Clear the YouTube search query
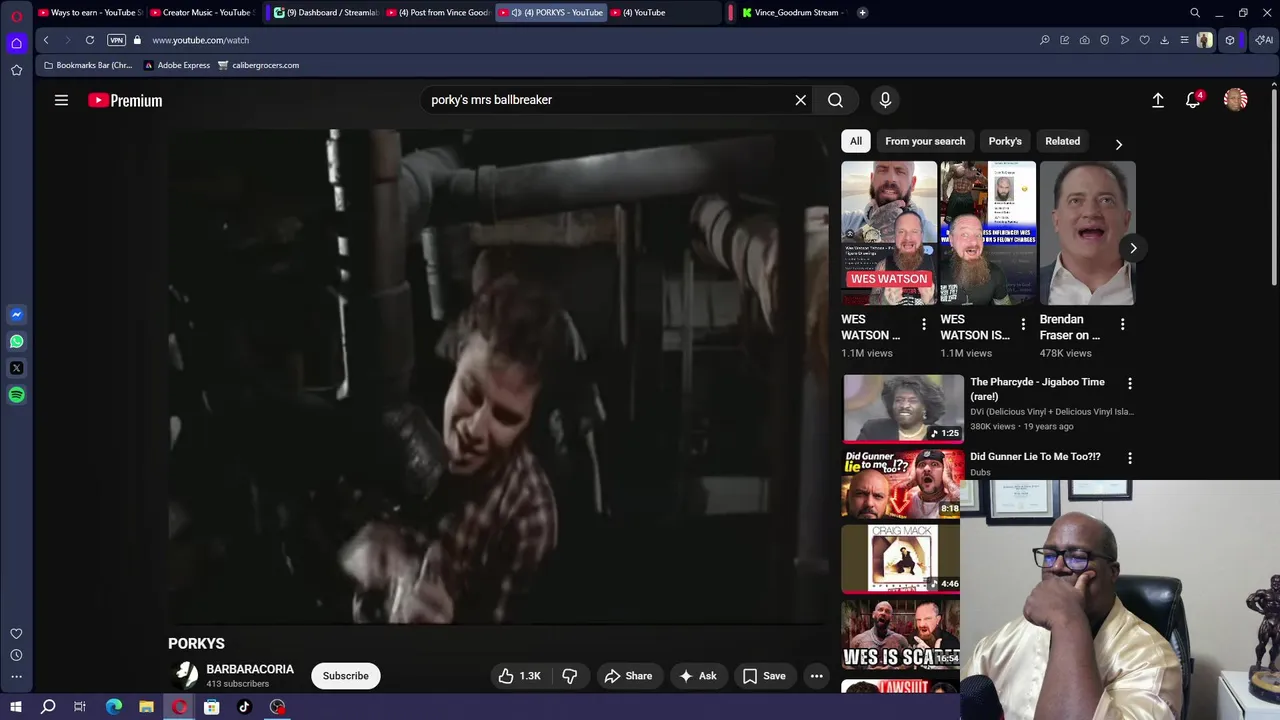The image size is (1280, 720). click(801, 100)
